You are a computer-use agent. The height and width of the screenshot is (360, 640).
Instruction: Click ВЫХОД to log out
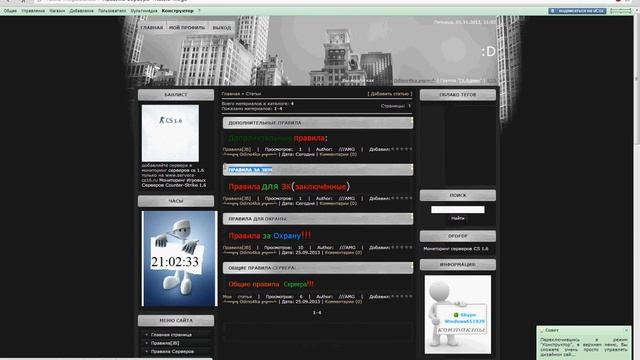click(222, 28)
